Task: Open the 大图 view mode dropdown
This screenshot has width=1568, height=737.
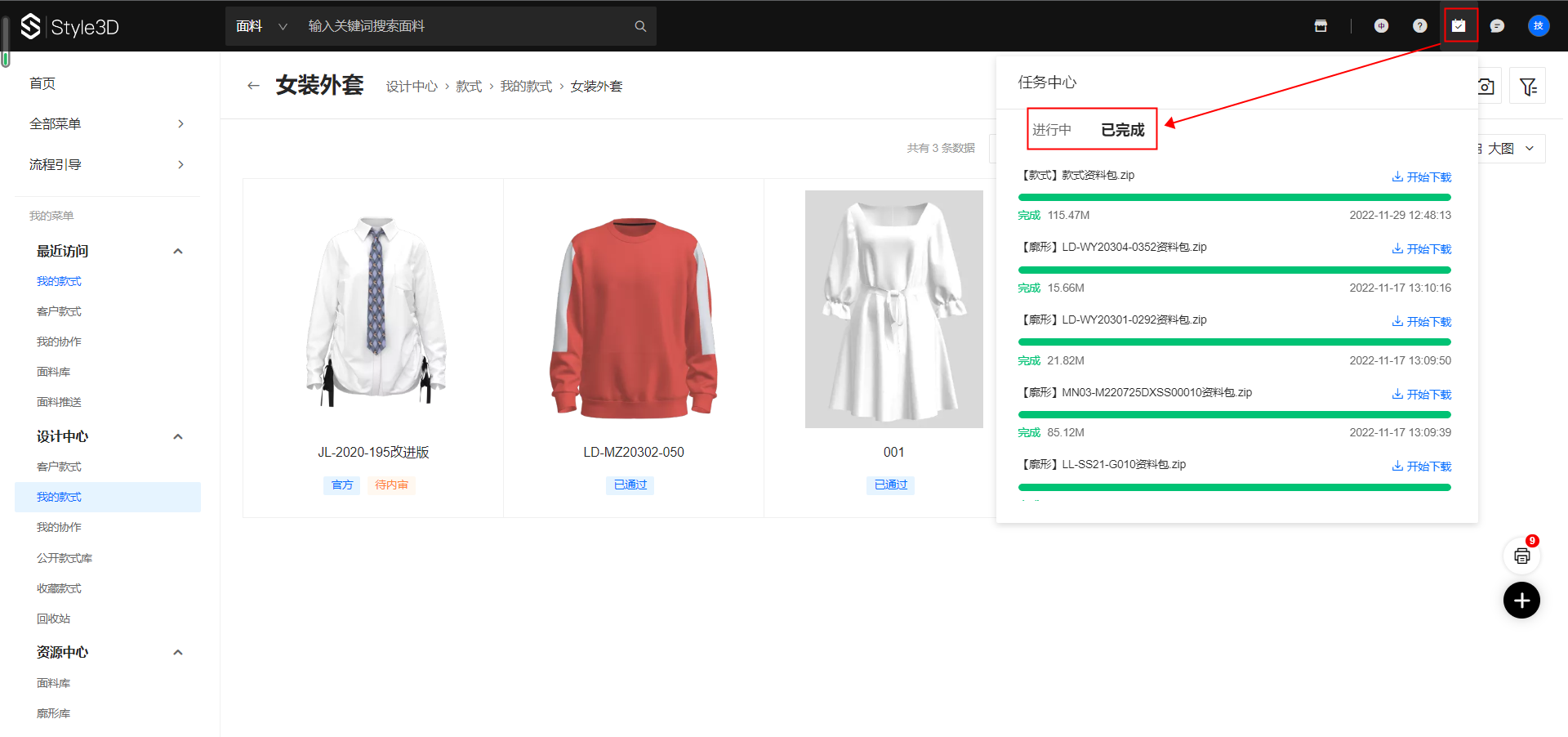Action: tap(1510, 149)
